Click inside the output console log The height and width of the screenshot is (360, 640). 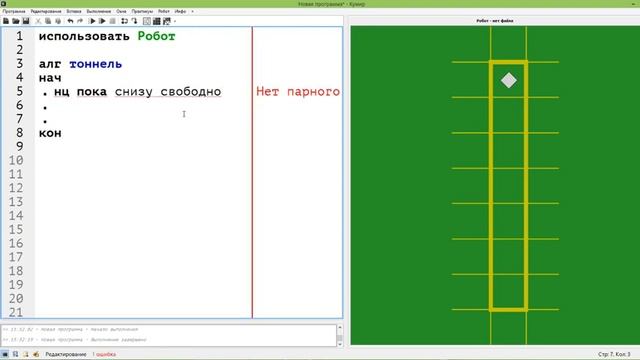[x=169, y=335]
